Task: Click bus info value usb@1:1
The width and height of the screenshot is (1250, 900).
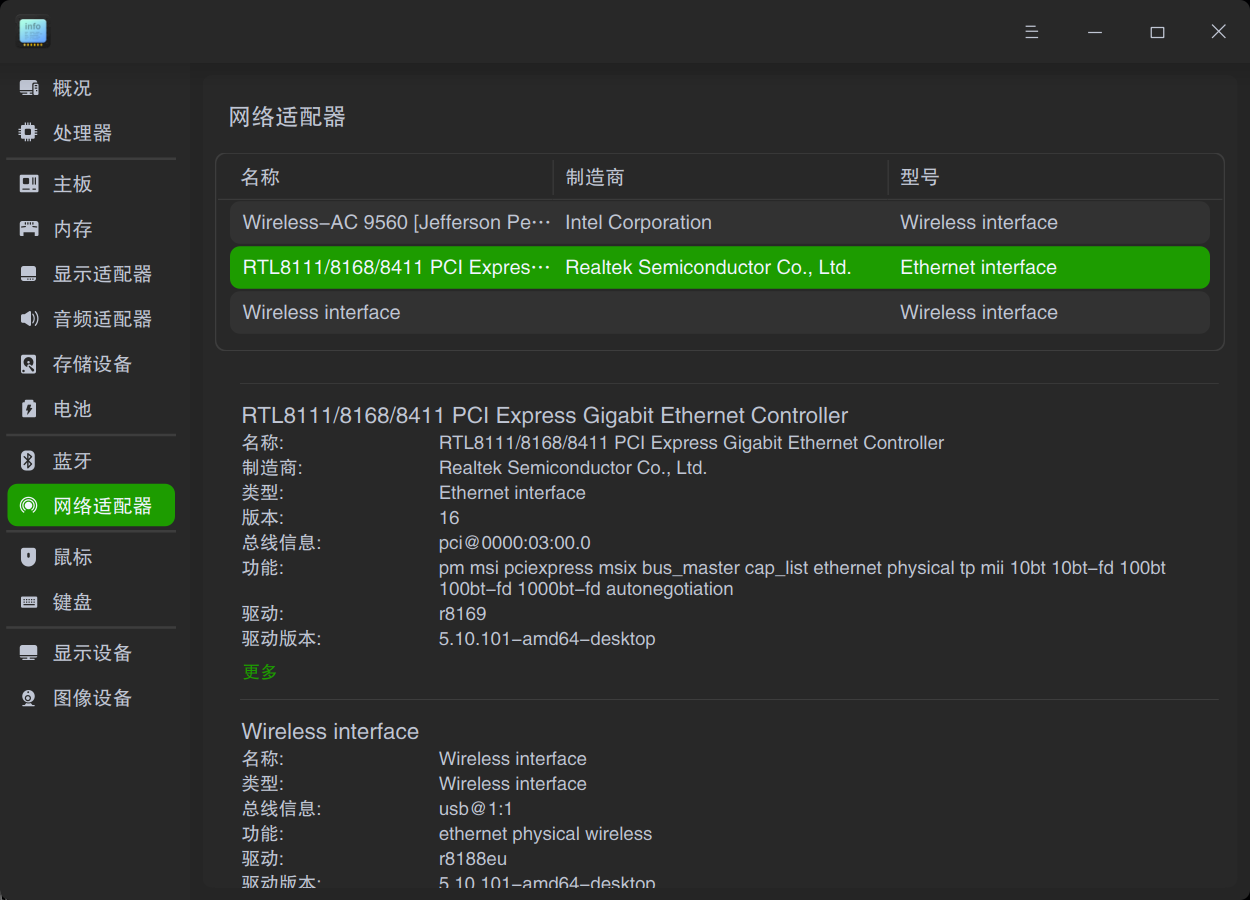Action: pyautogui.click(x=476, y=809)
